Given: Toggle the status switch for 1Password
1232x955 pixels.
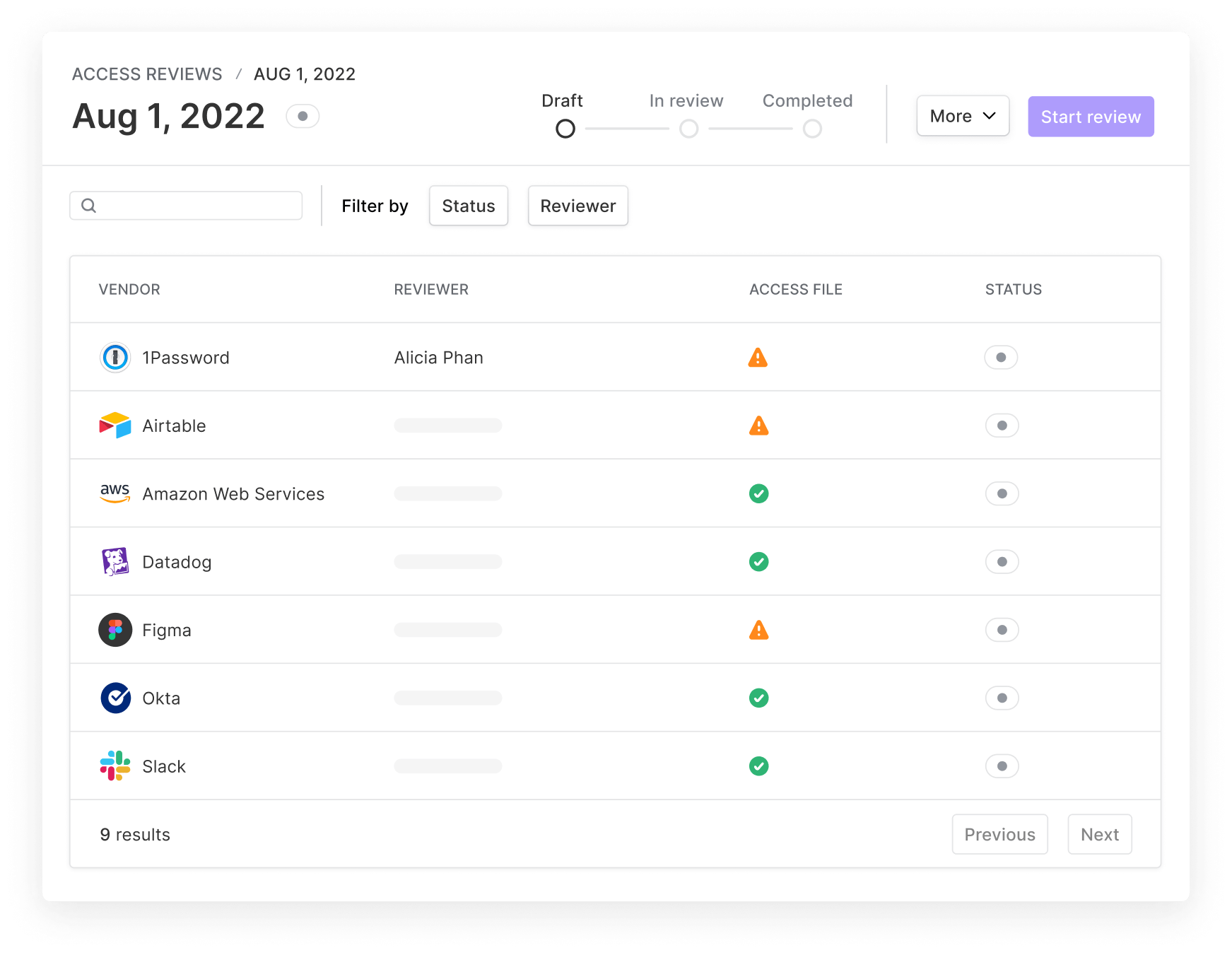Looking at the screenshot, I should [x=1001, y=357].
